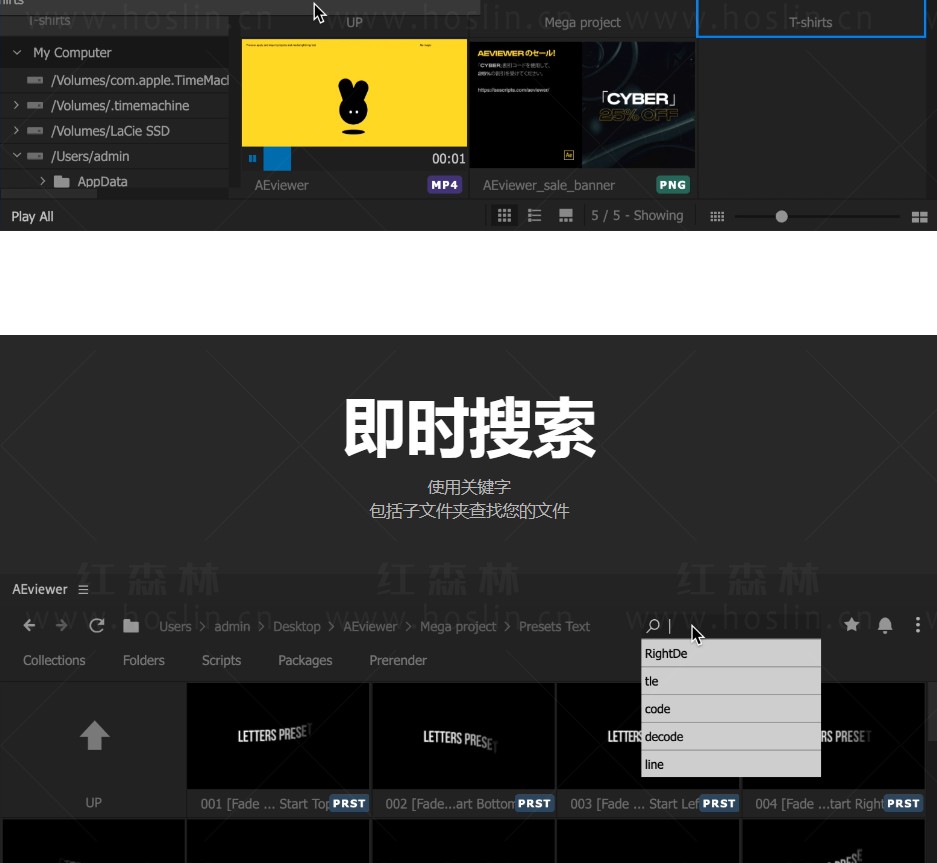Screen dimensions: 937x863
Task: Choose code from search suggestions
Action: click(731, 709)
